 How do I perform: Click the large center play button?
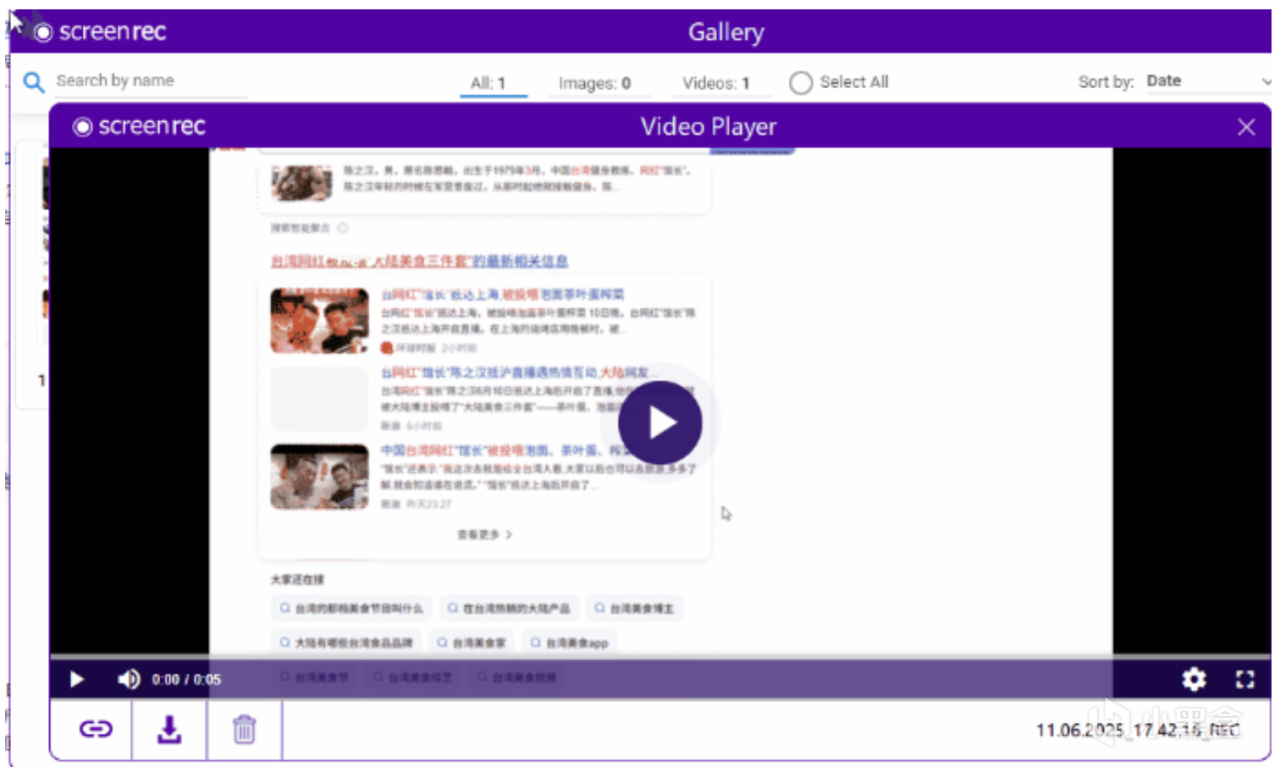click(660, 423)
